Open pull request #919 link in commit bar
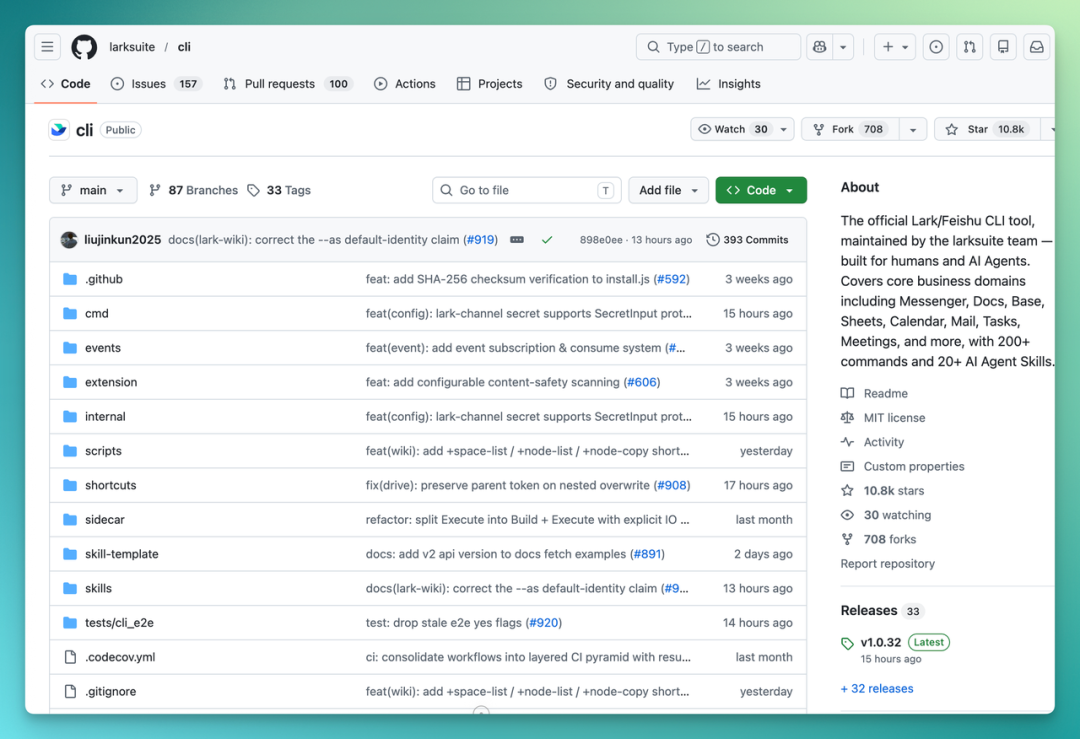1080x739 pixels. (481, 240)
